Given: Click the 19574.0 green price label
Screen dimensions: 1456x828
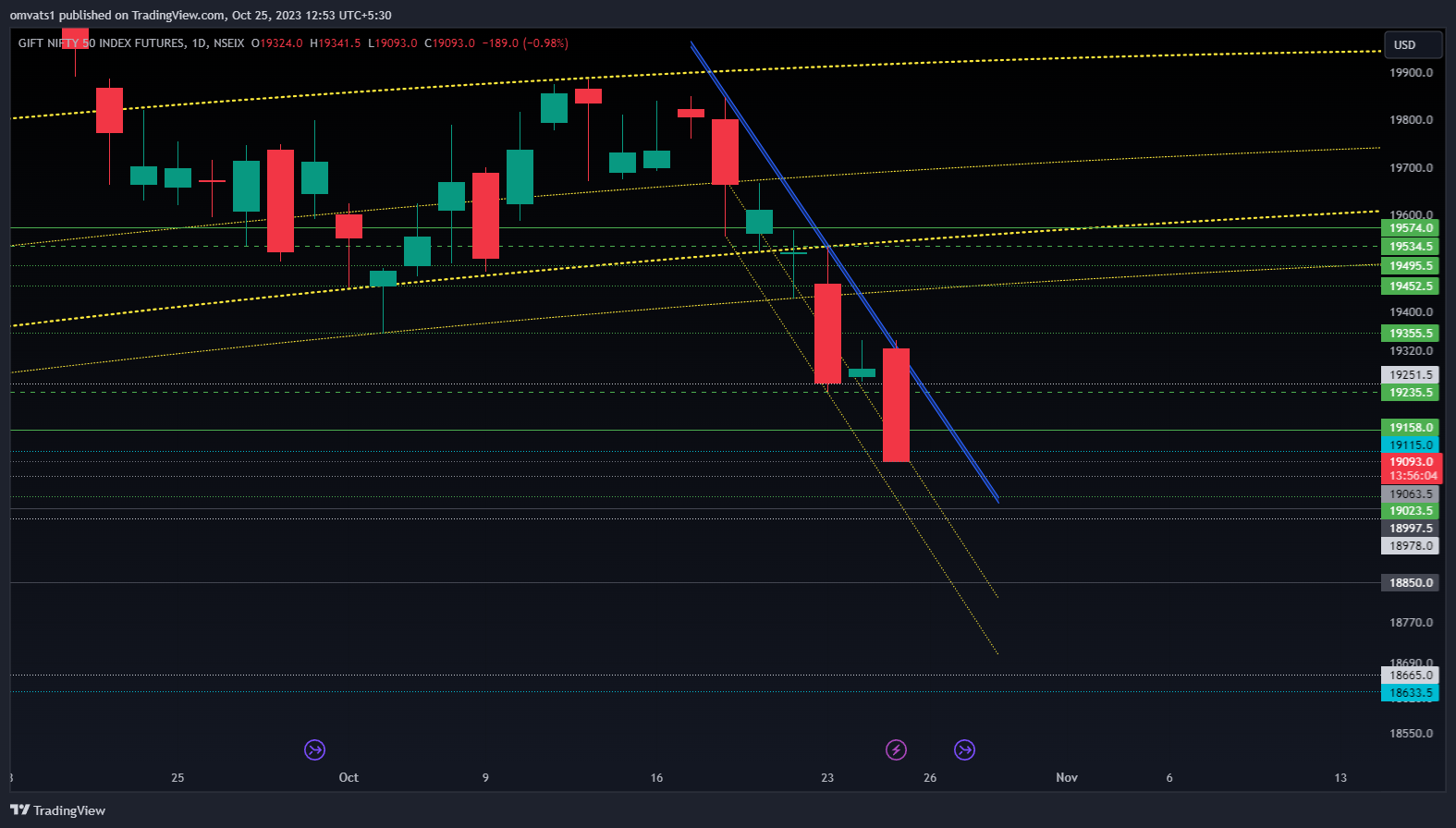Looking at the screenshot, I should 1411,228.
